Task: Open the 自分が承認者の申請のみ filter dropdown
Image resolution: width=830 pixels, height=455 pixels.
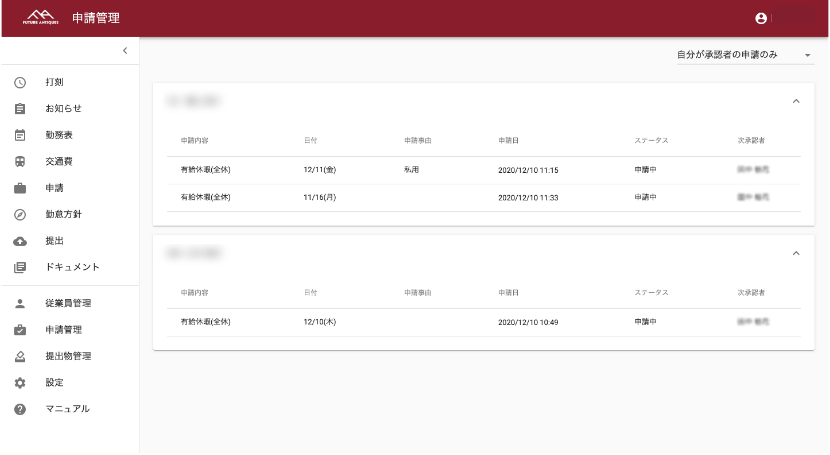Action: click(x=745, y=55)
